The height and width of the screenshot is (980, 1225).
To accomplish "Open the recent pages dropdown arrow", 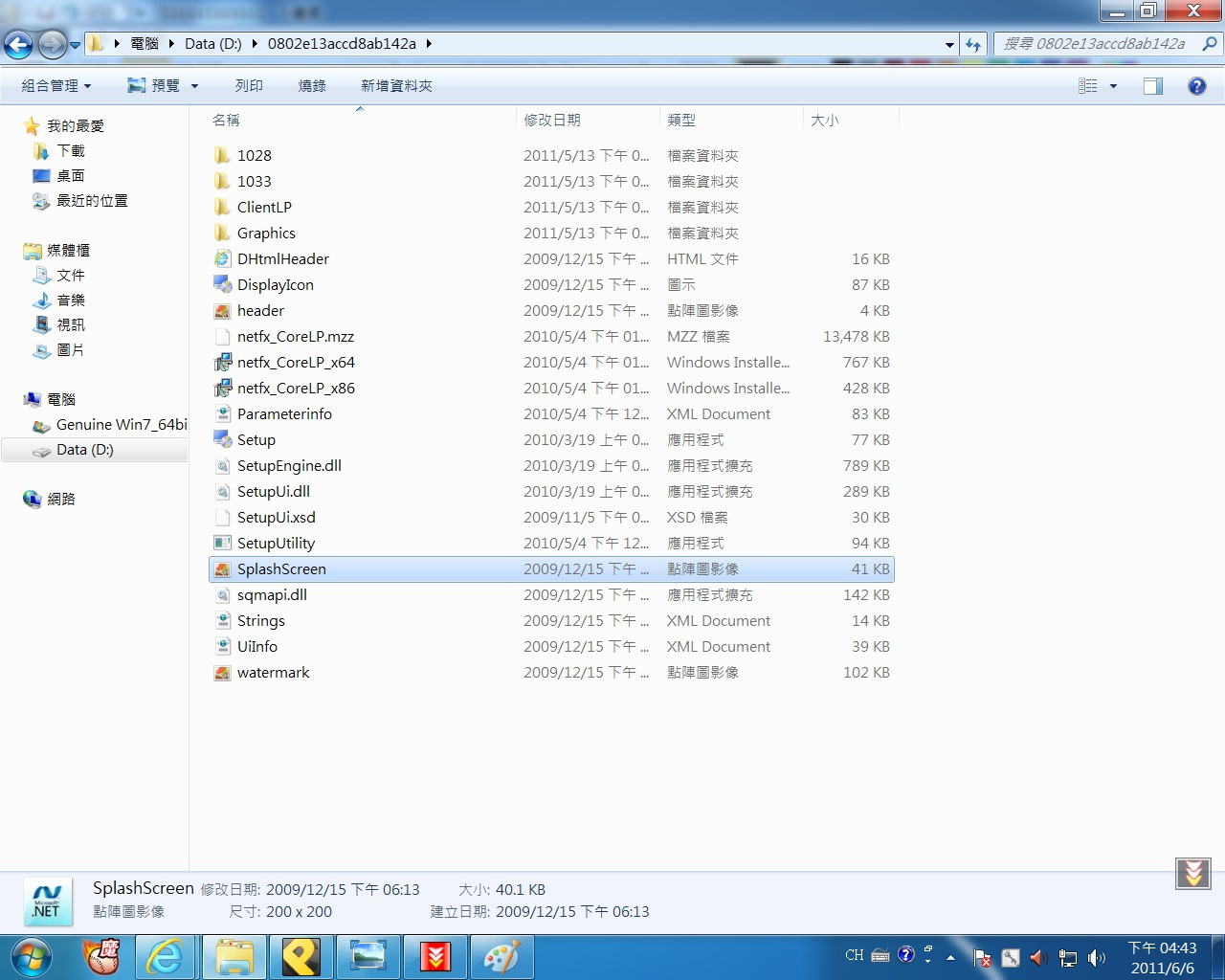I will click(x=75, y=45).
